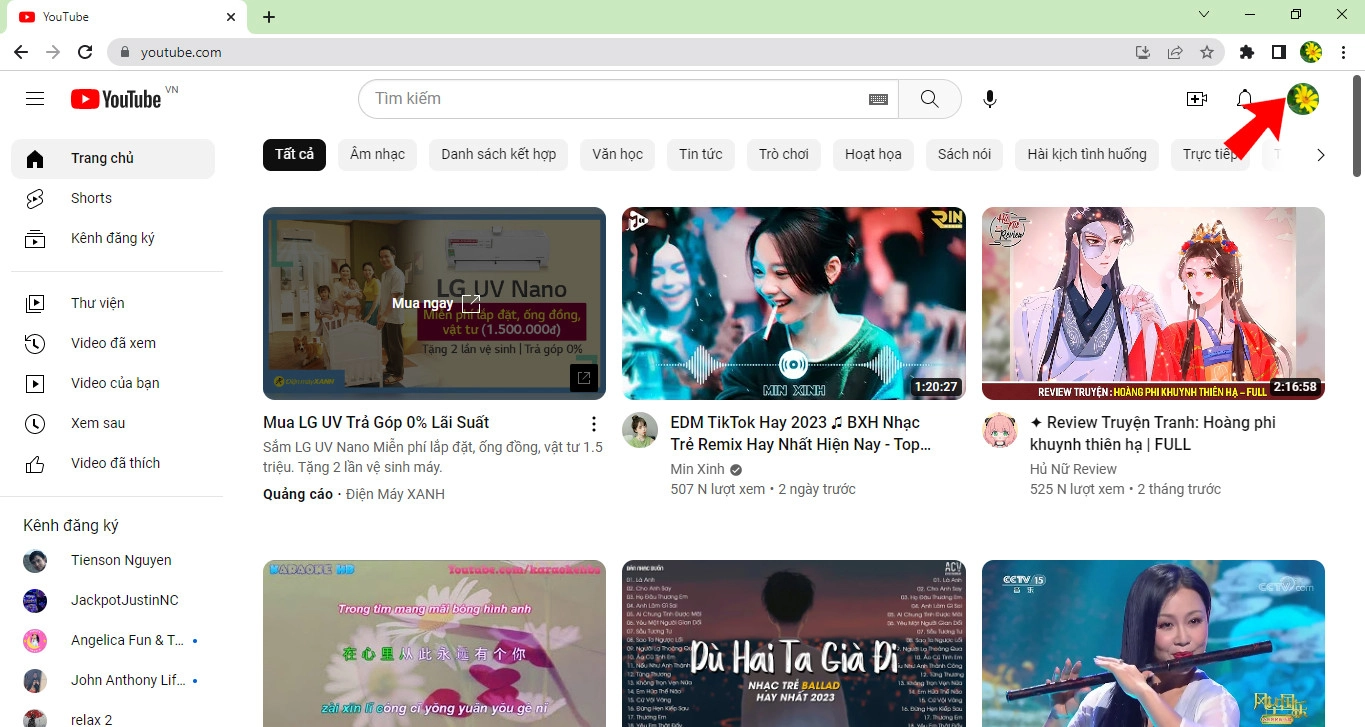
Task: Click the right chevron to reveal more category chips
Action: point(1321,154)
